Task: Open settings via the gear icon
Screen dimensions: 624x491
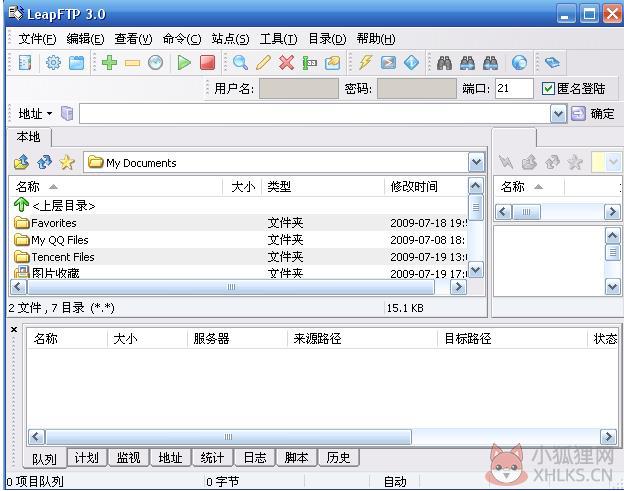Action: (53, 63)
